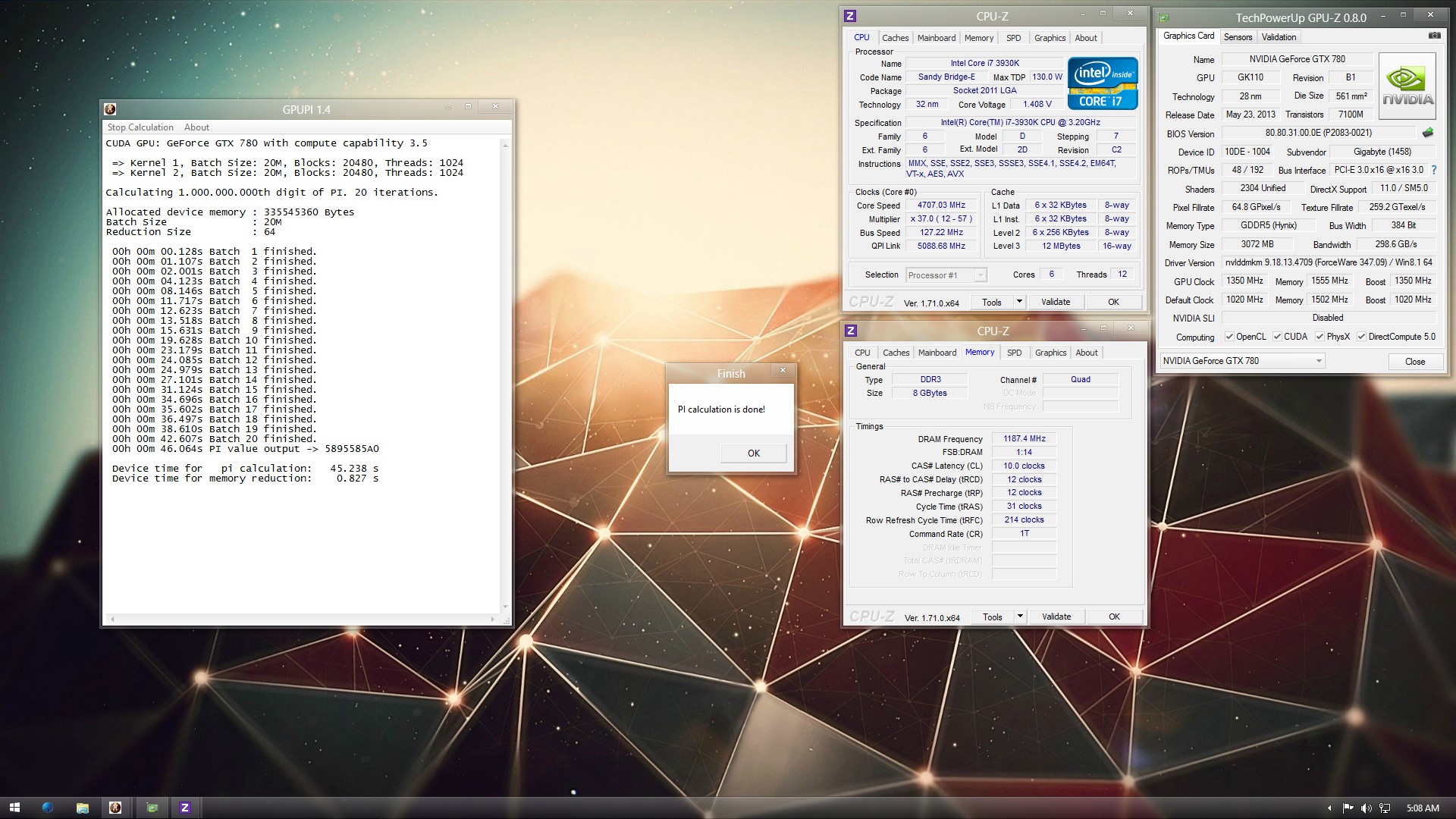
Task: Switch to the Sensors tab in GPU-Z
Action: 1238,37
